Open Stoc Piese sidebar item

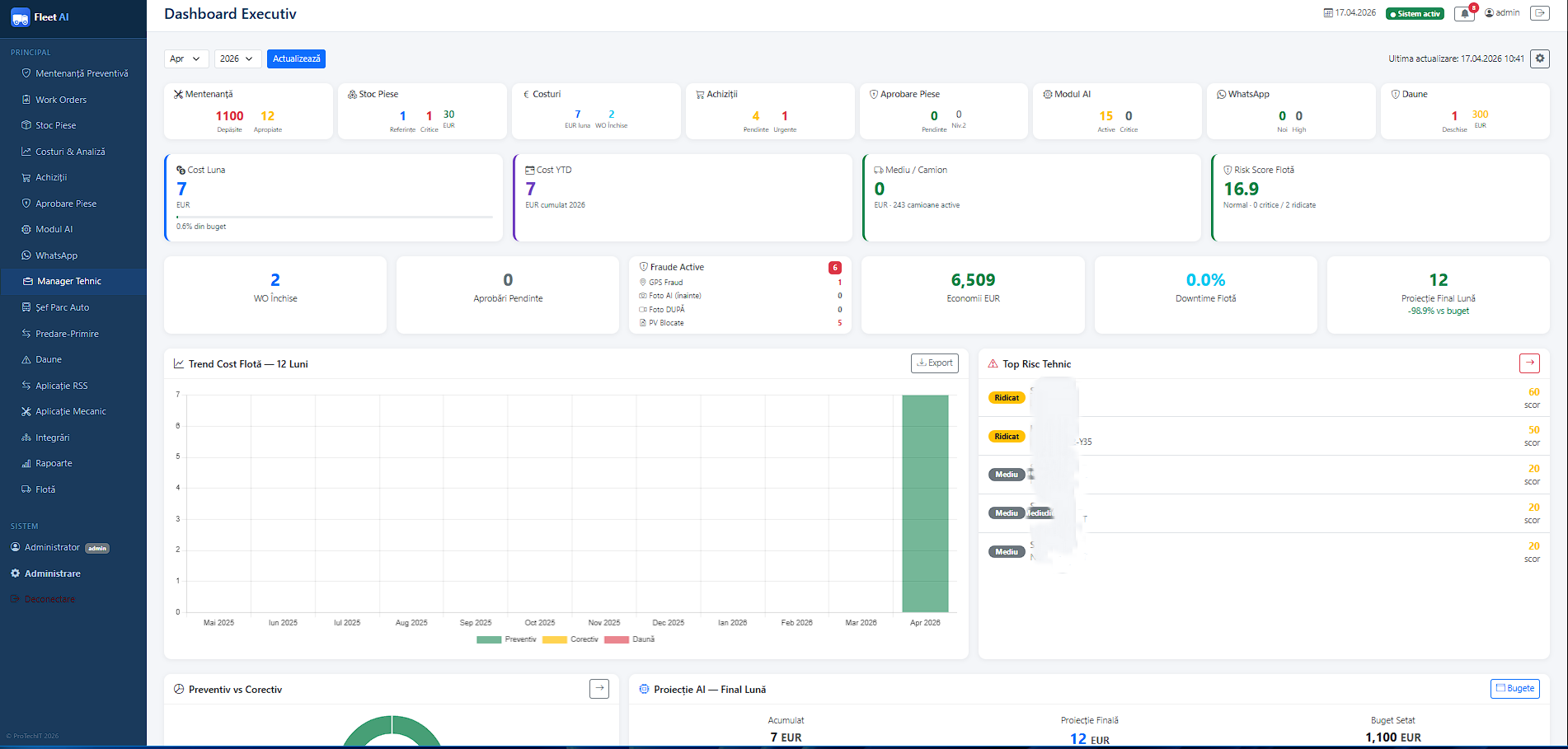tap(73, 125)
